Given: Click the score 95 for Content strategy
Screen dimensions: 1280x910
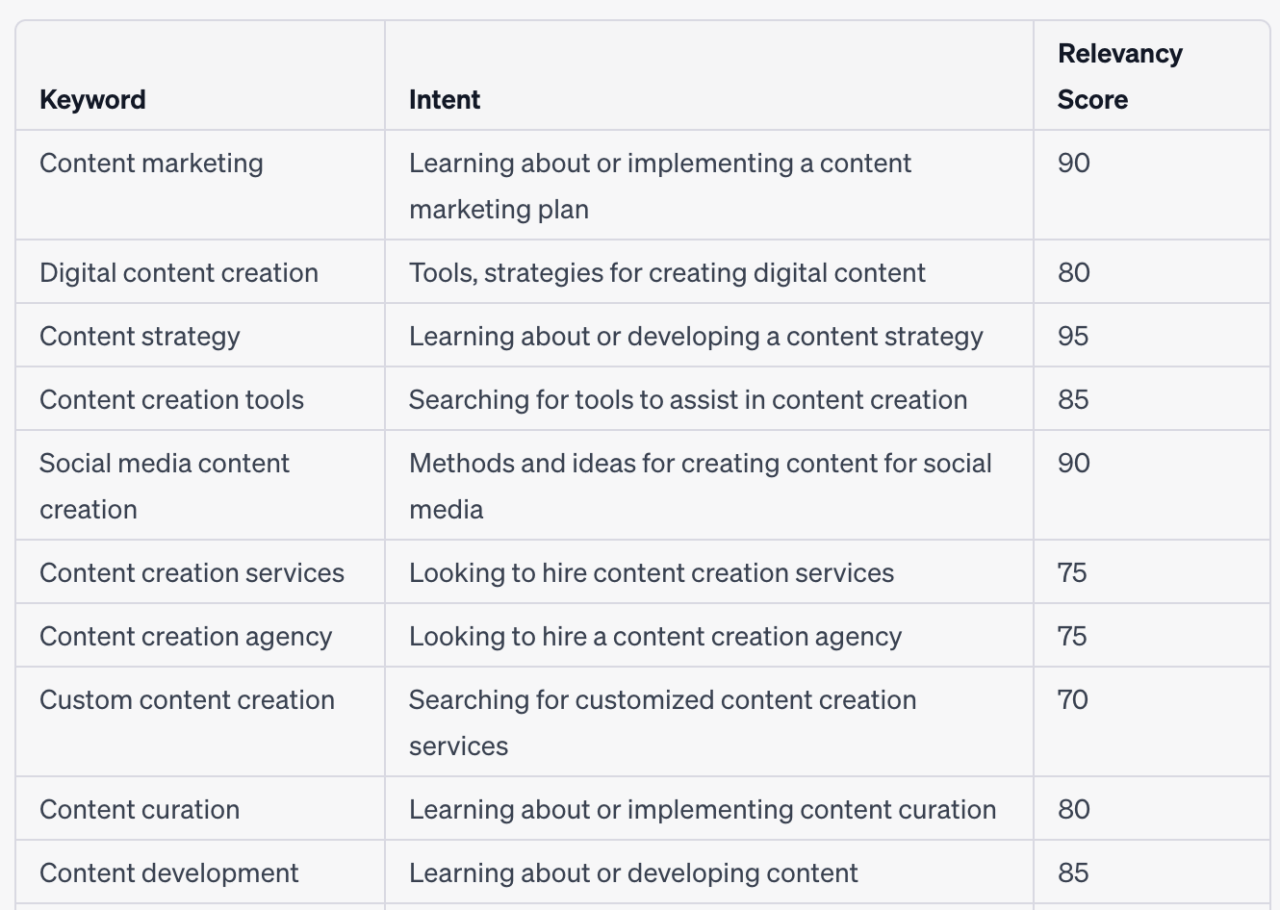Looking at the screenshot, I should (x=1073, y=336).
